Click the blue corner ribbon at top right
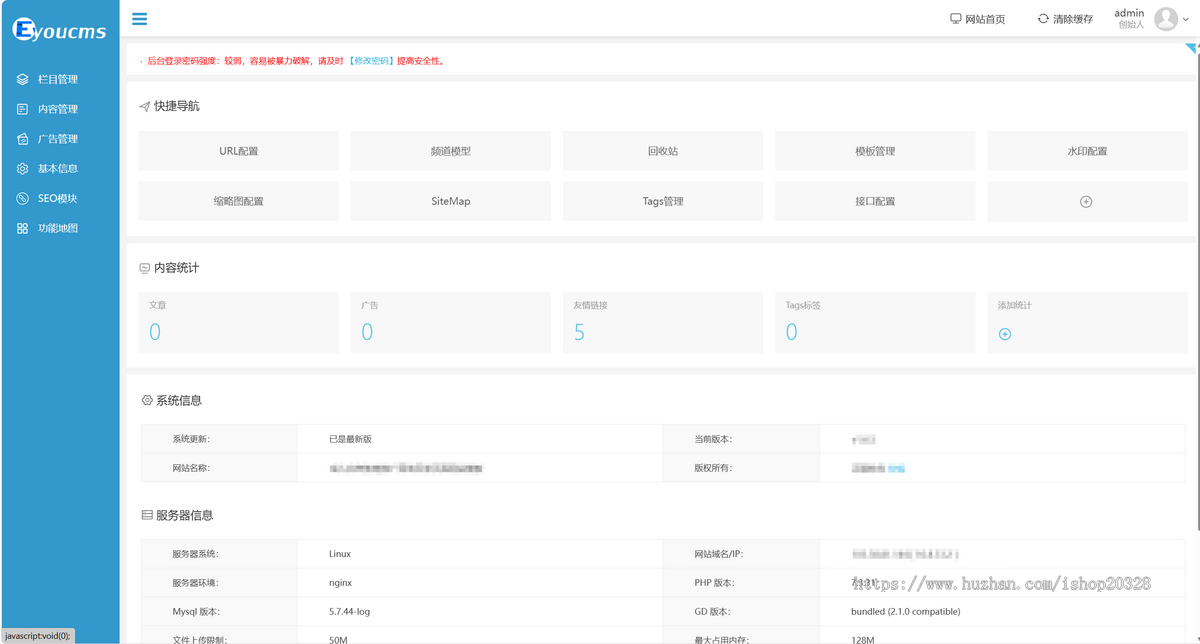Screen dimensions: 1200x644 (1192, 49)
